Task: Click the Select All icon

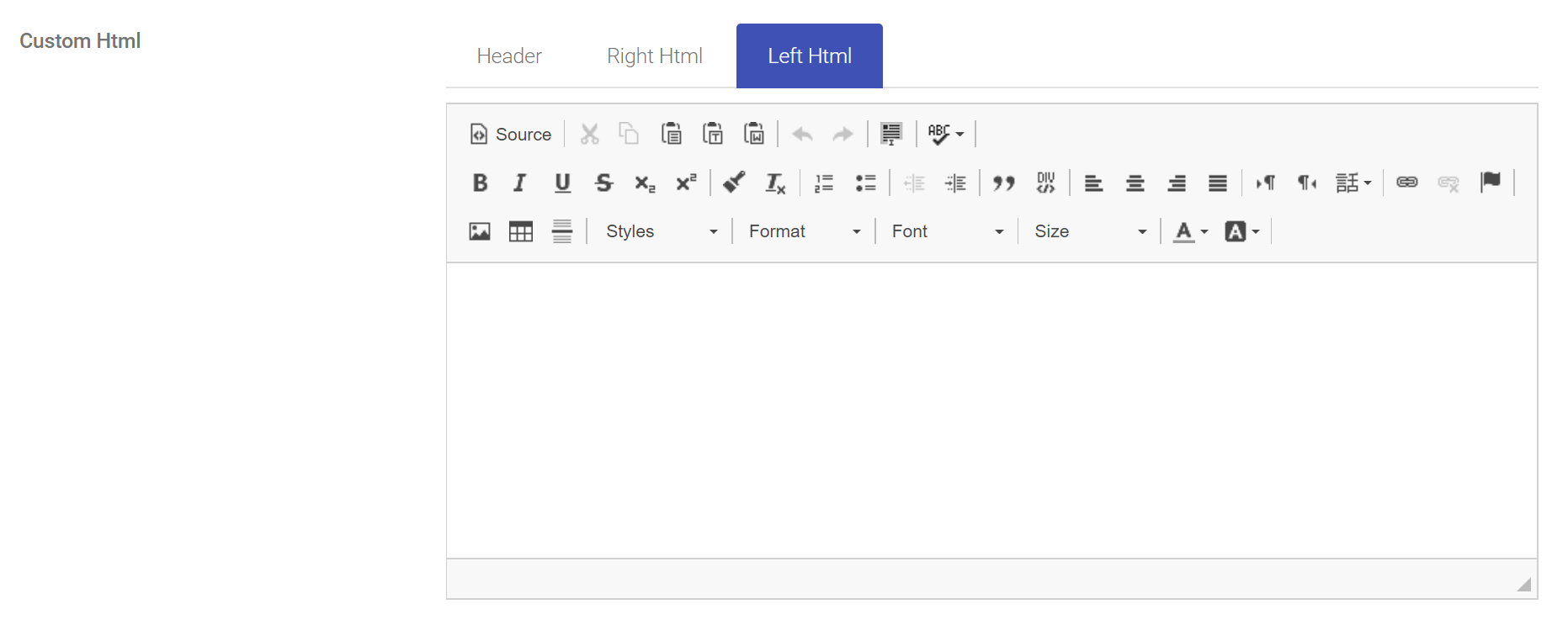Action: [x=891, y=134]
